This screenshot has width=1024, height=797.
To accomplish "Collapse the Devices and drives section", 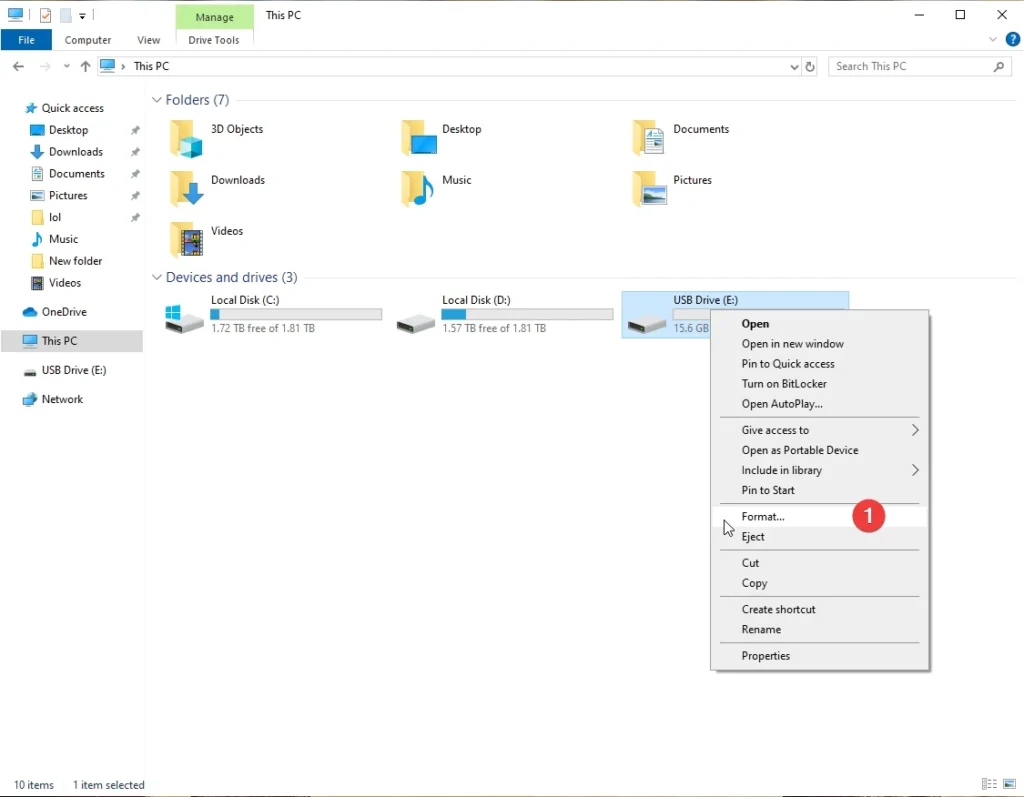I will 157,277.
